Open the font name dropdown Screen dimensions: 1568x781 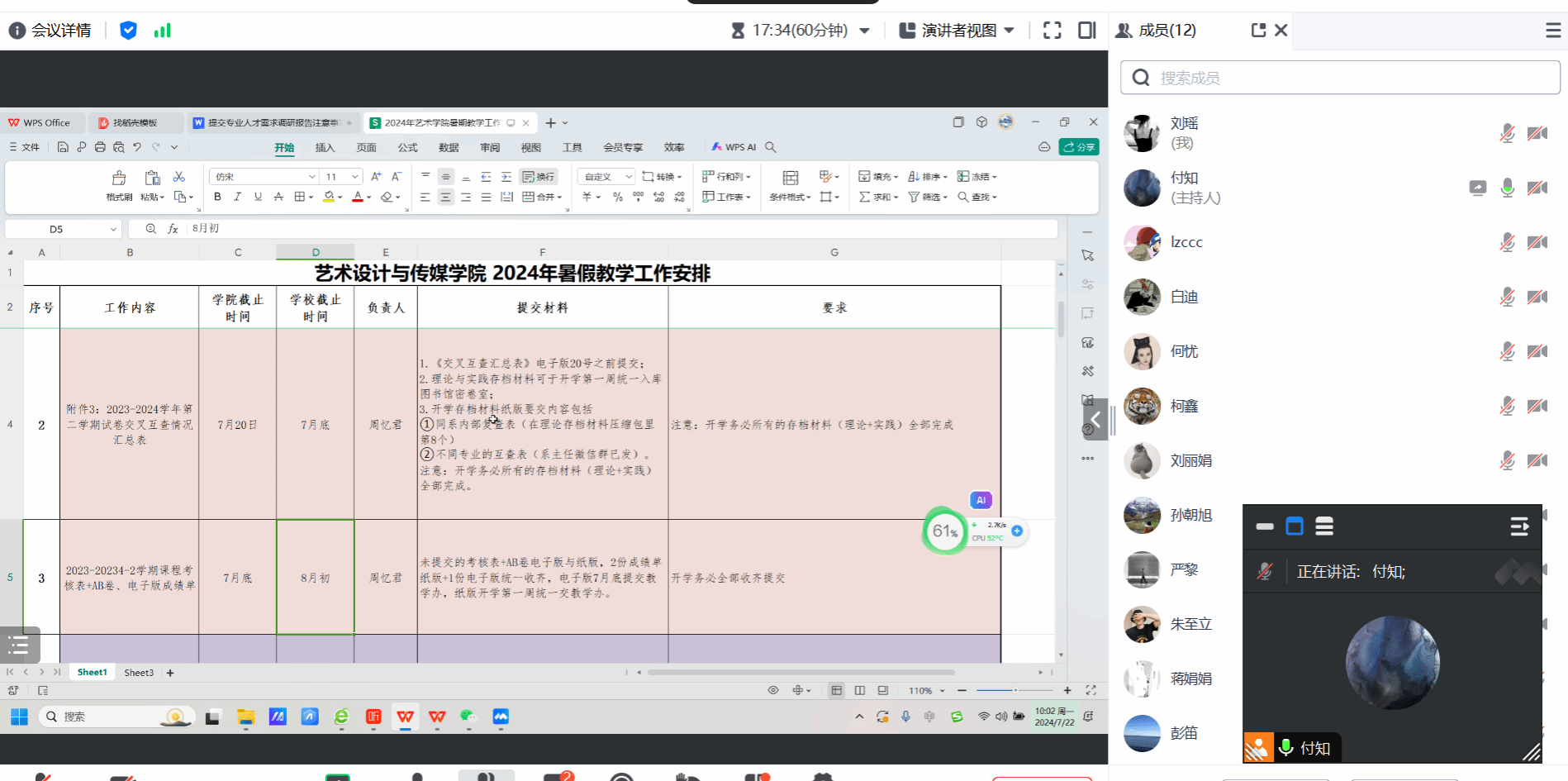(311, 177)
